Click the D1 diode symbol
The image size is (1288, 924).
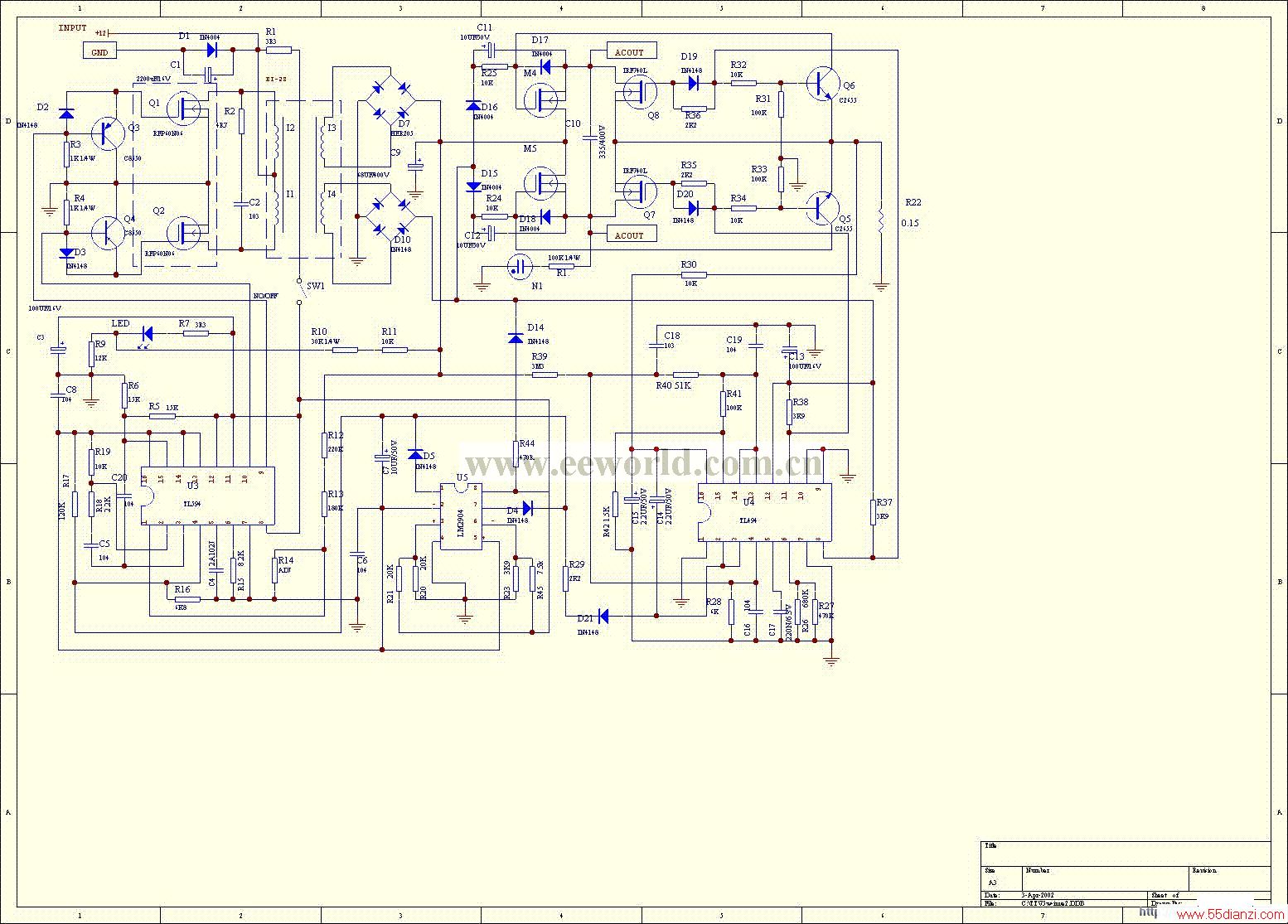212,50
